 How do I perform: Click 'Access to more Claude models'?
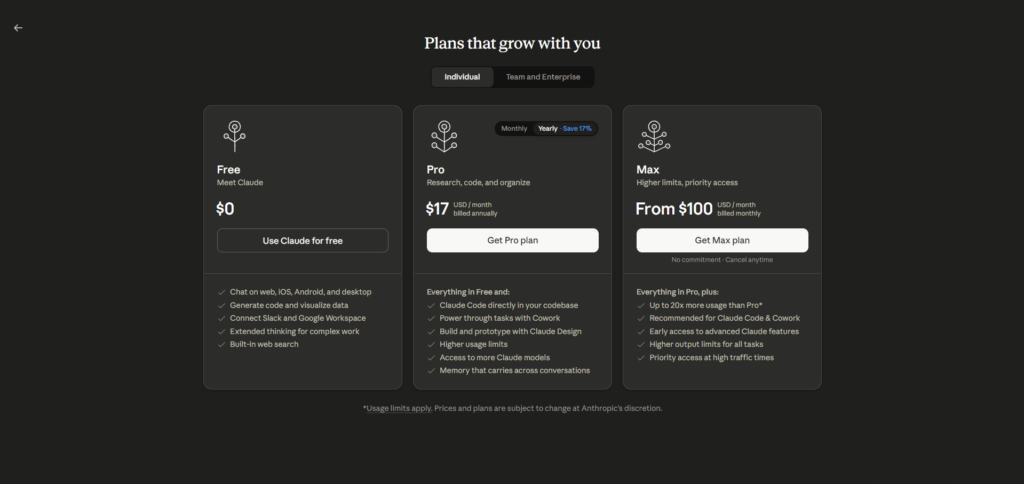(x=494, y=357)
